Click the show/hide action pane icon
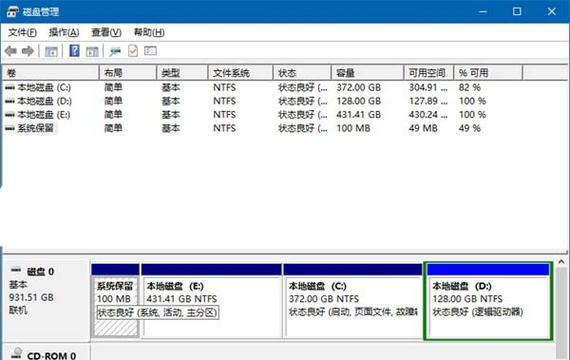570x360 pixels. pyautogui.click(x=92, y=51)
